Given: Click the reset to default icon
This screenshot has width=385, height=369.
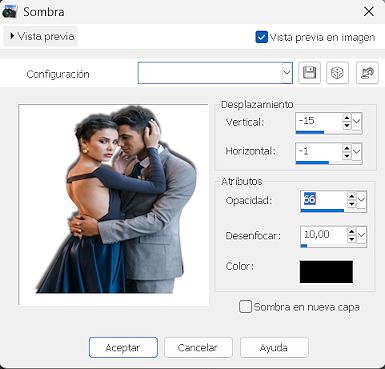Looking at the screenshot, I should point(367,73).
